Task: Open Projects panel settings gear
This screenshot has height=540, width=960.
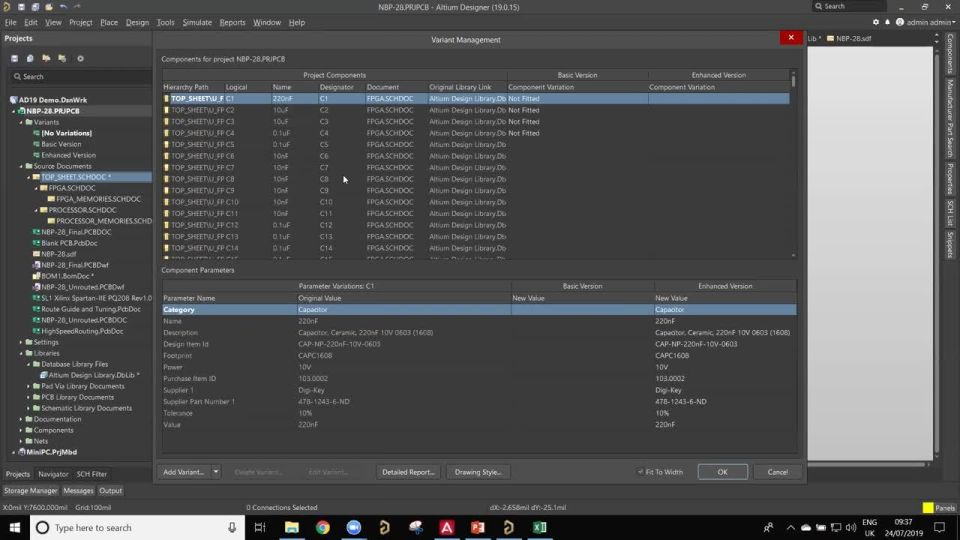Action: (80, 58)
